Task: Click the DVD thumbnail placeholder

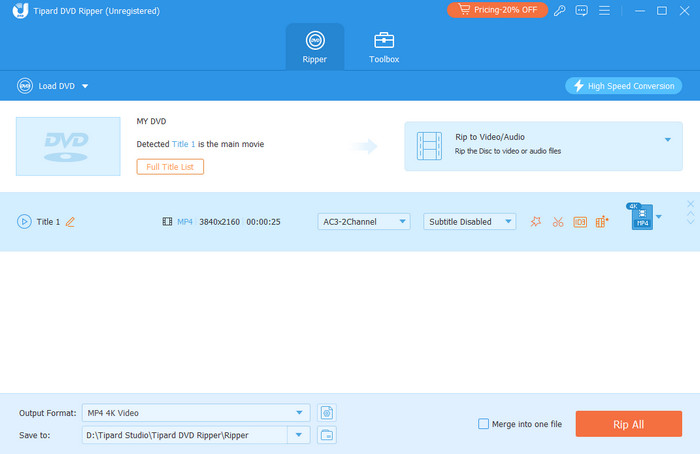Action: point(68,146)
